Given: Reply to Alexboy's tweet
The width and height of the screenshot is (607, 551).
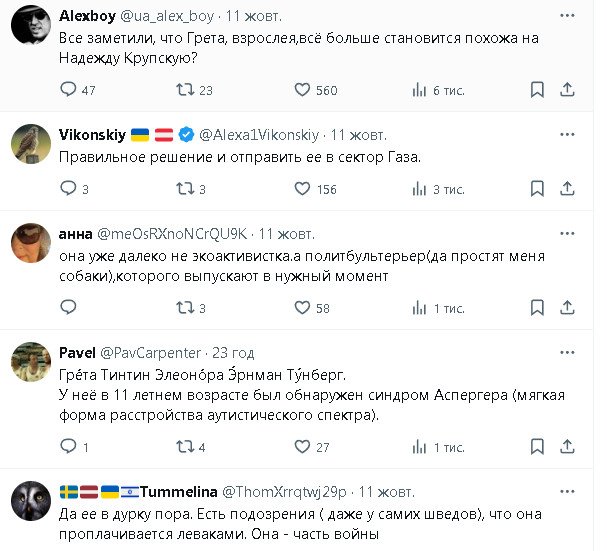Looking at the screenshot, I should click(x=69, y=91).
